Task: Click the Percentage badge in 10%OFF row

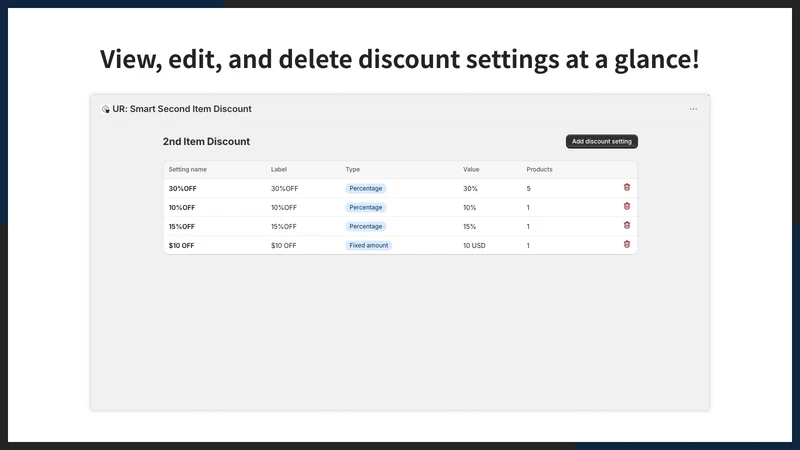Action: 365,208
